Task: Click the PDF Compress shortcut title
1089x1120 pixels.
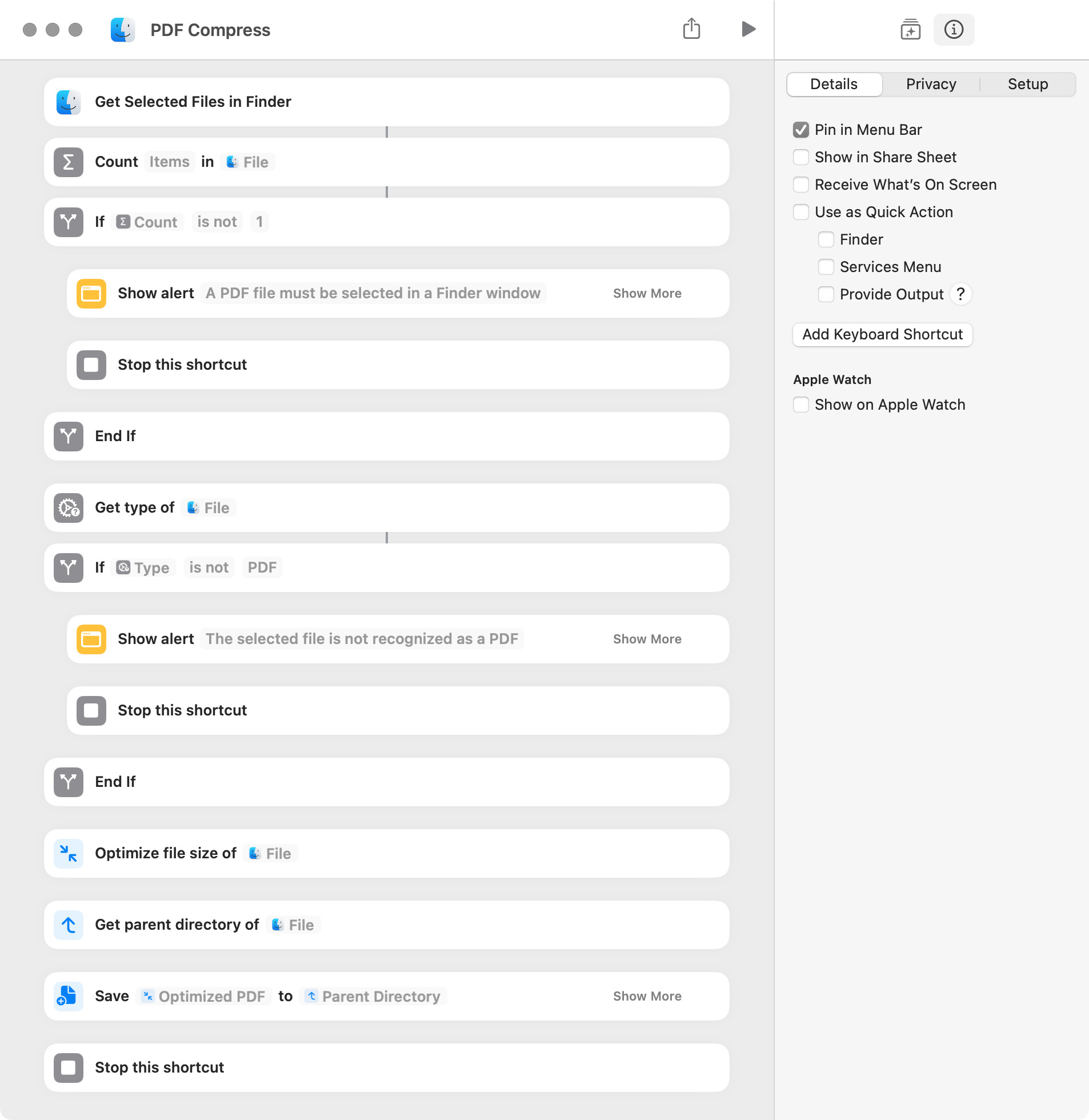Action: pyautogui.click(x=210, y=30)
